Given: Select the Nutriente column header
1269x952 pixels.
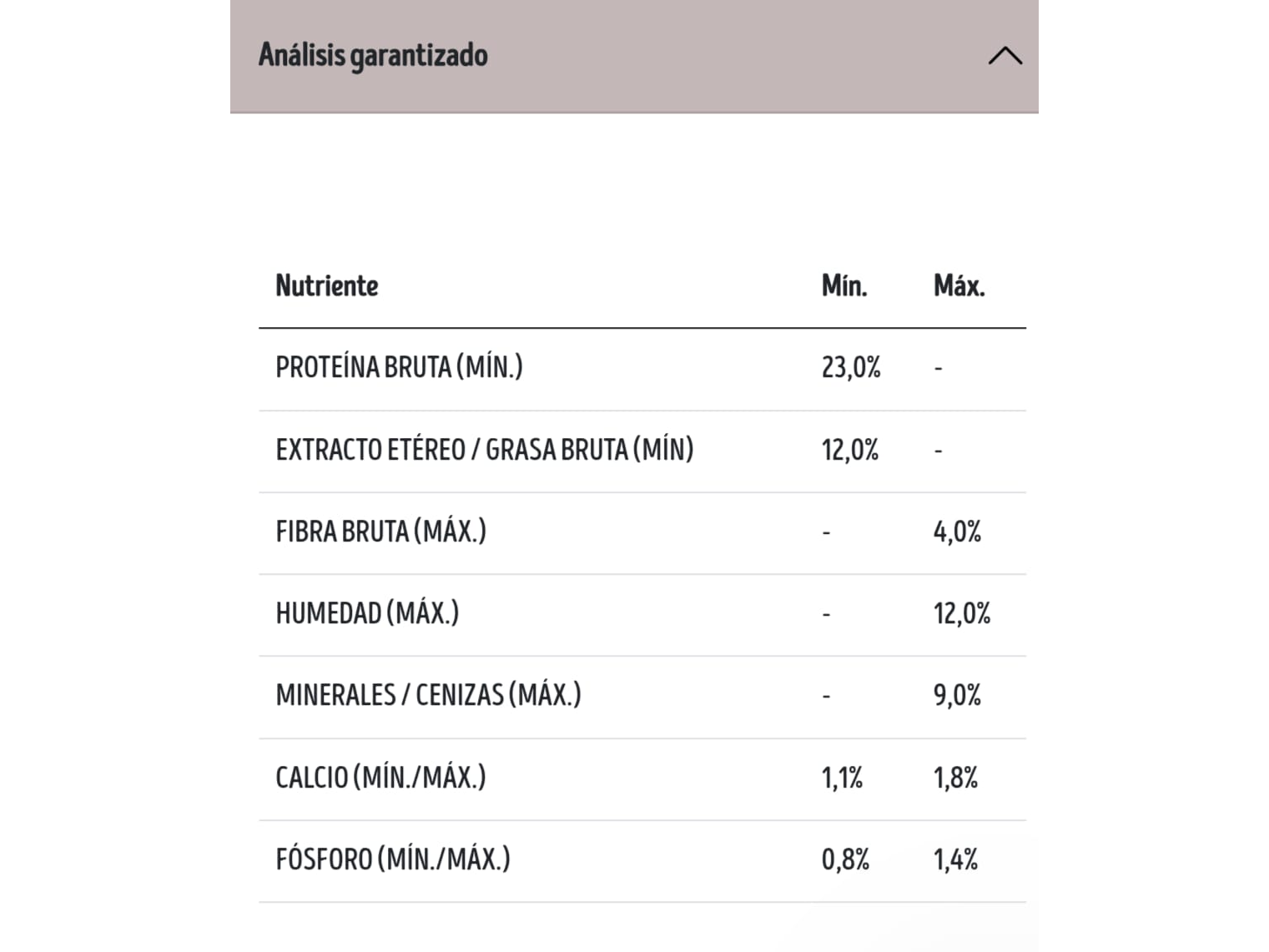Looking at the screenshot, I should point(327,285).
